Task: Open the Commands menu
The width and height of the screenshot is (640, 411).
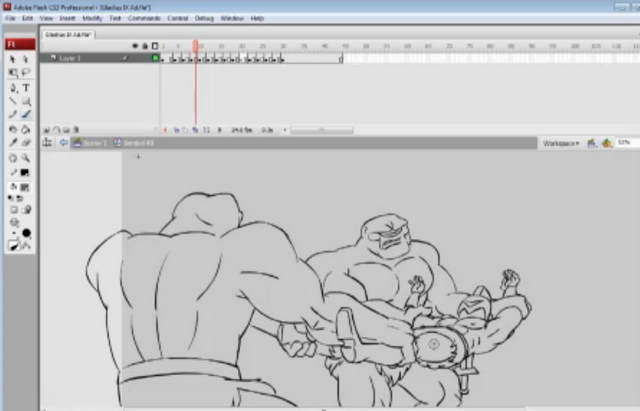Action: click(x=144, y=18)
